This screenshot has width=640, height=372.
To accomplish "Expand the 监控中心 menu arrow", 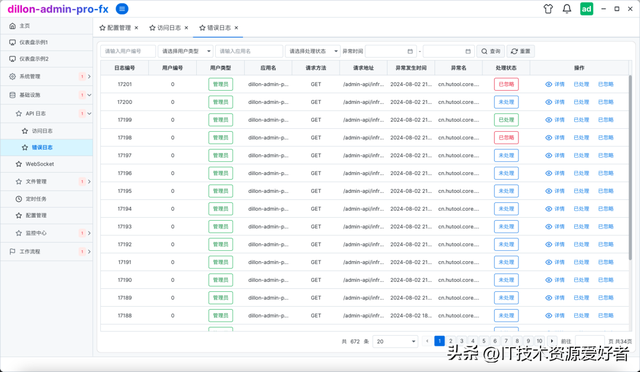I will [x=89, y=233].
